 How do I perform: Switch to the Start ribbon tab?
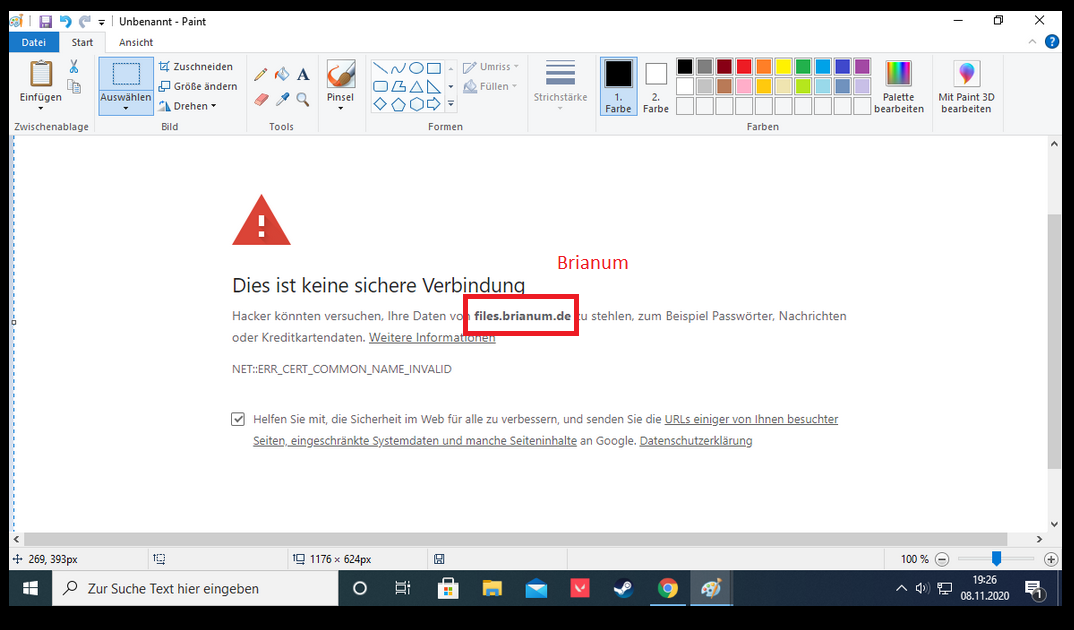[82, 42]
